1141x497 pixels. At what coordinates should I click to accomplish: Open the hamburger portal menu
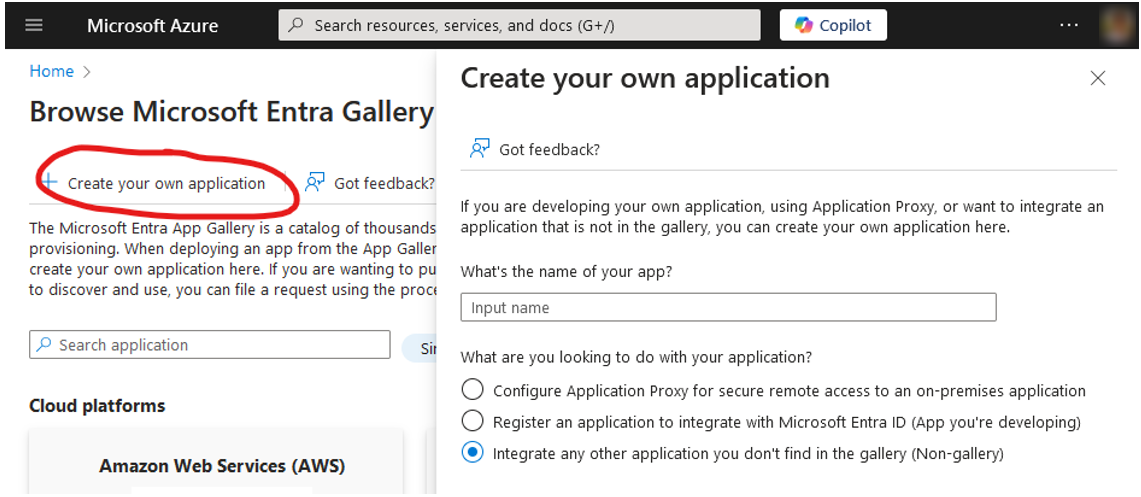click(34, 25)
